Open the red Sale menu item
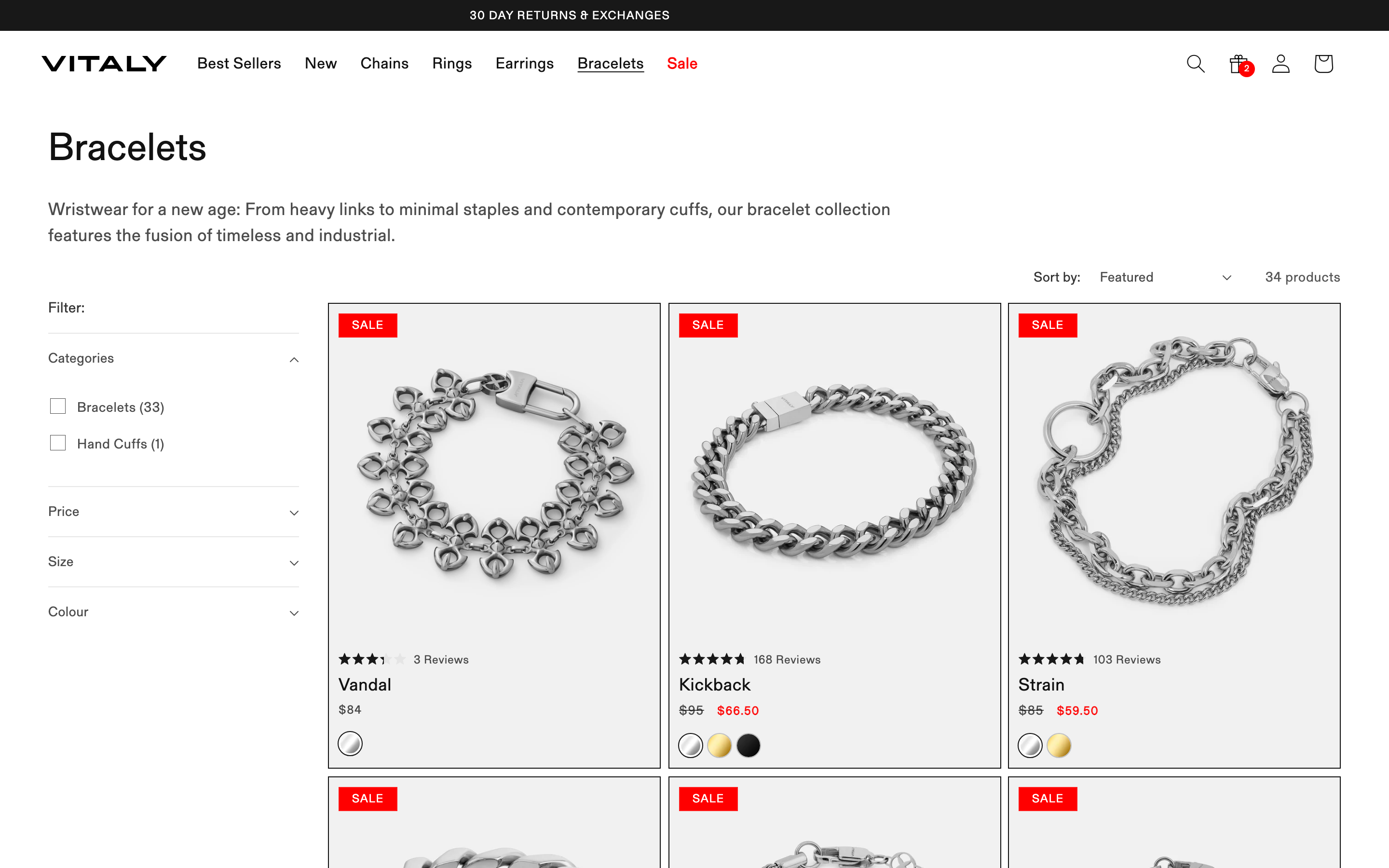The width and height of the screenshot is (1389, 868). [682, 64]
